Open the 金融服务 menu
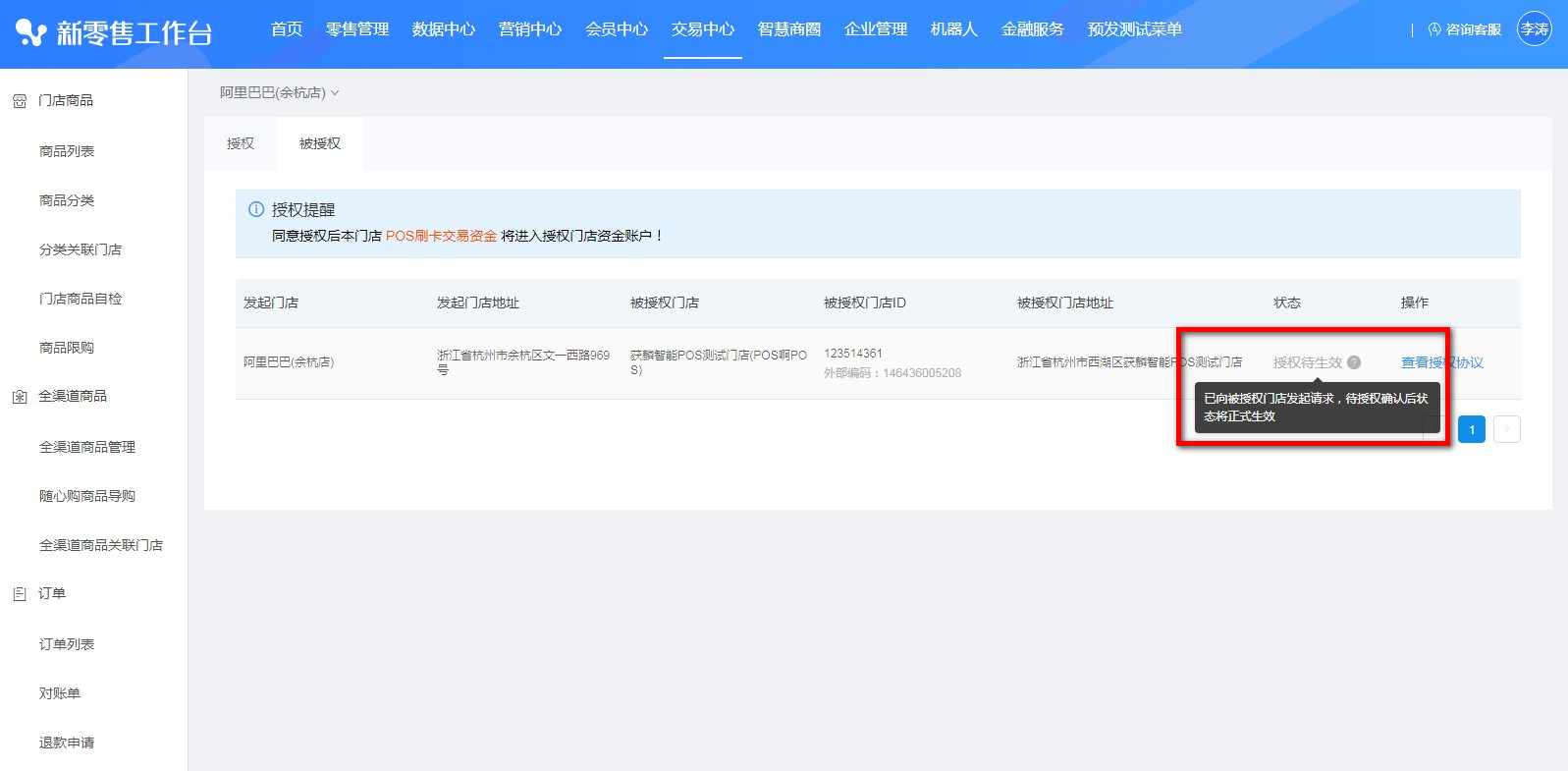1568x771 pixels. click(x=1033, y=29)
